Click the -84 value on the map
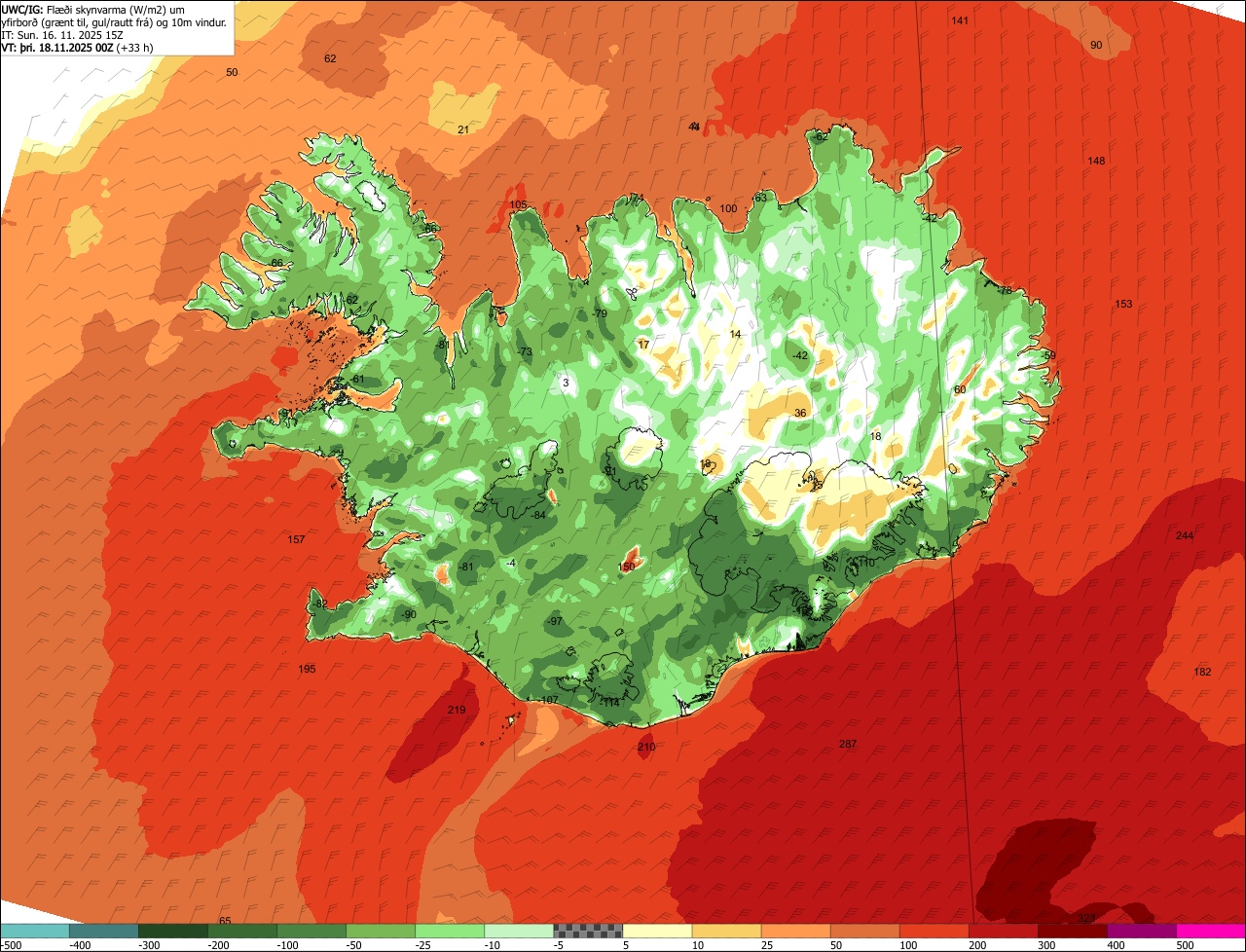This screenshot has height=952, width=1246. click(538, 514)
